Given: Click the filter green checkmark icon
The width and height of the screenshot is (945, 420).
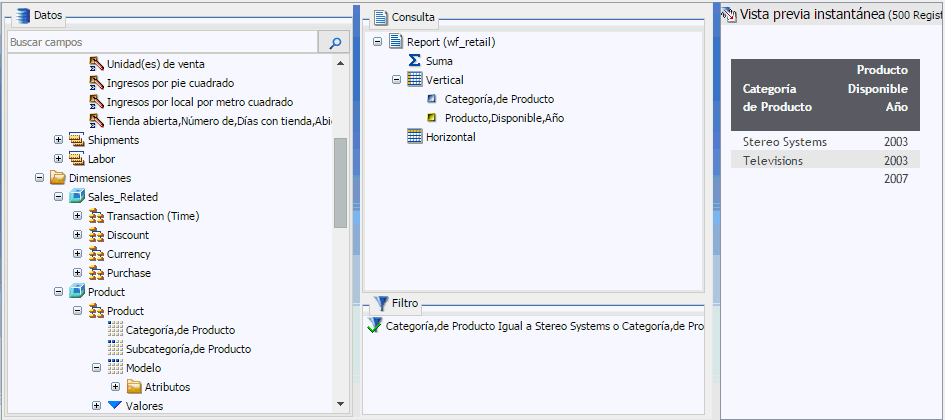Looking at the screenshot, I should [x=374, y=326].
